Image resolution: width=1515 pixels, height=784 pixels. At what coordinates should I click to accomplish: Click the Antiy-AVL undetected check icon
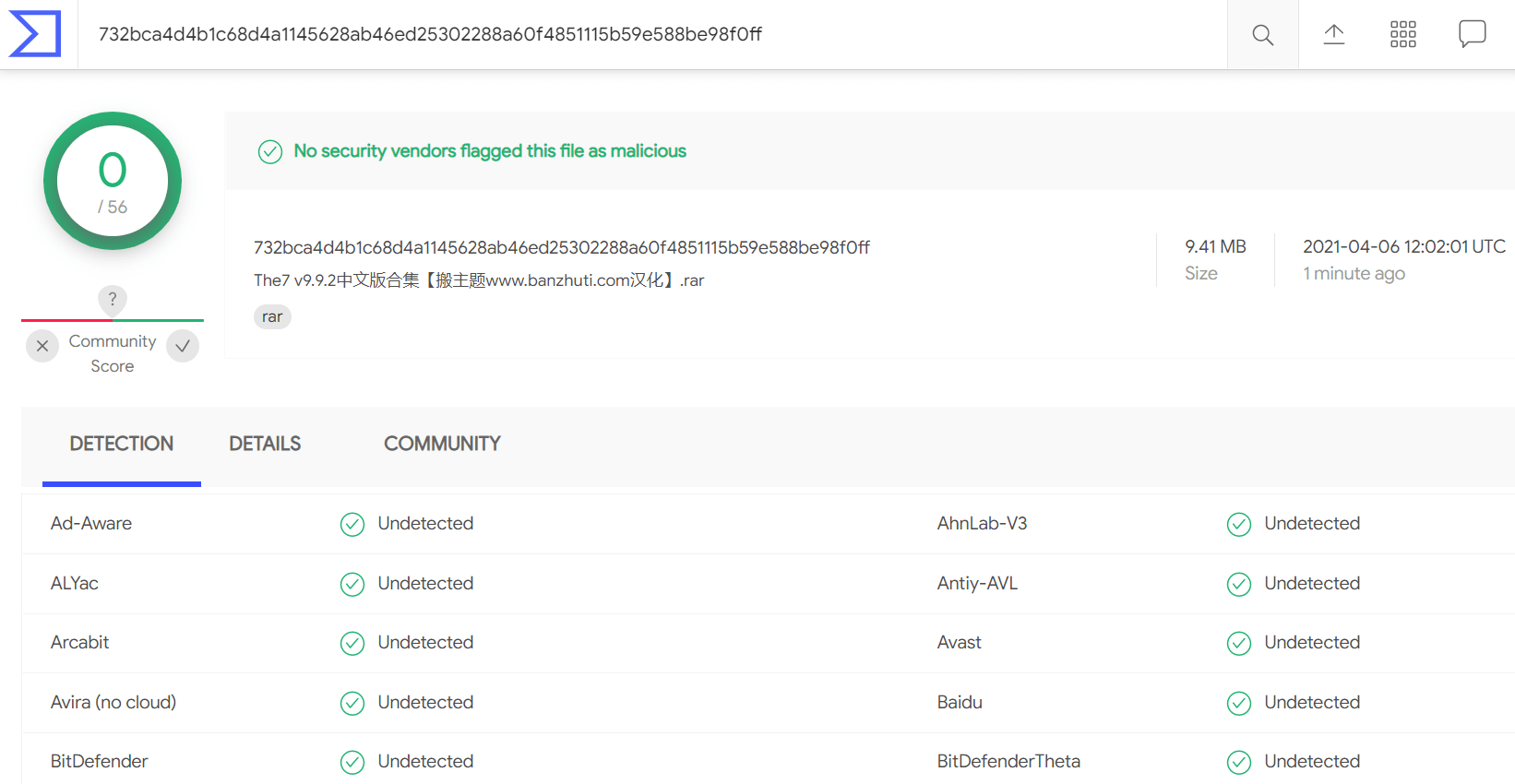(x=1239, y=584)
